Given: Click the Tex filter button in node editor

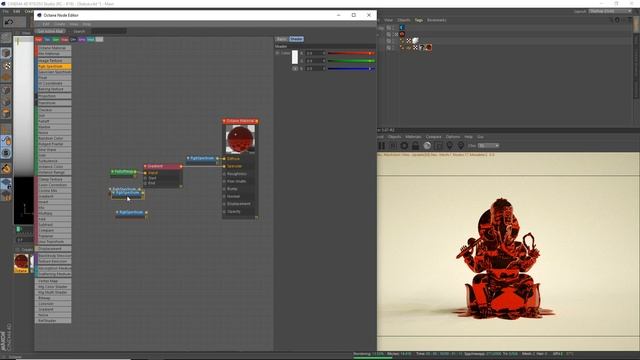Looking at the screenshot, I should pyautogui.click(x=47, y=40).
